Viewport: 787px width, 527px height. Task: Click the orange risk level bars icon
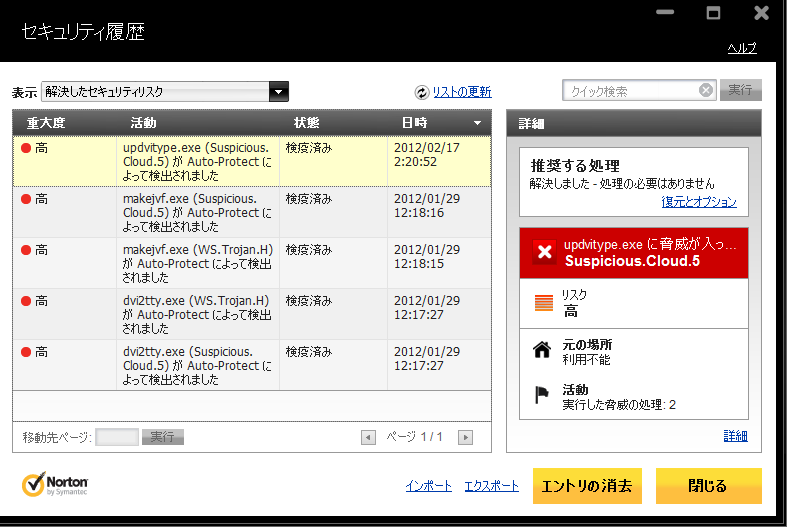tap(544, 303)
